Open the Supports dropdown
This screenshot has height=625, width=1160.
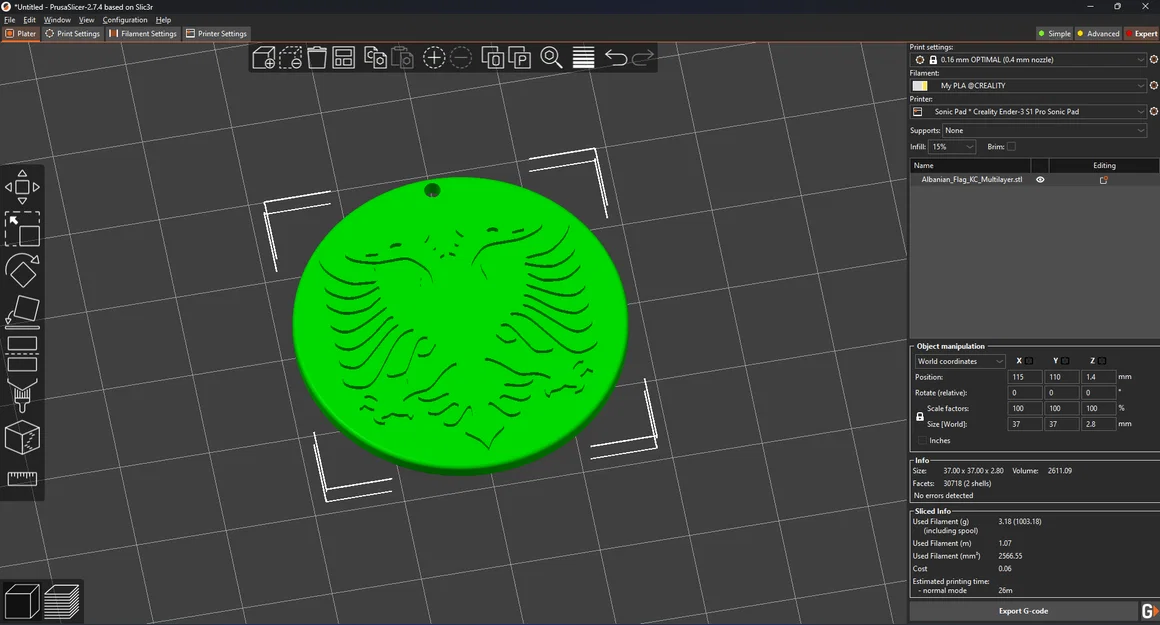coord(1045,131)
